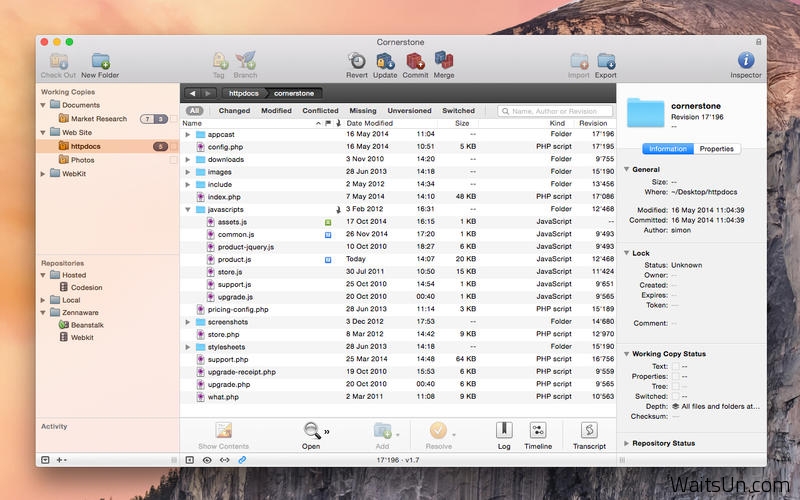The width and height of the screenshot is (800, 500).
Task: Filter by Changed files
Action: 234,111
